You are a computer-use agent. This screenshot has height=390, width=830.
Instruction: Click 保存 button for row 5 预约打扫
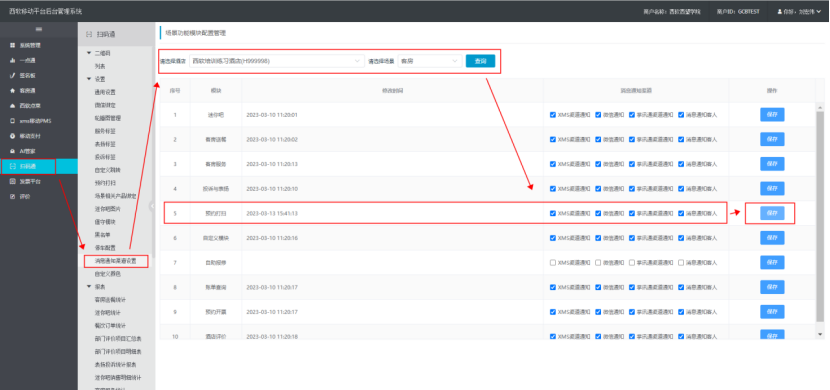[x=772, y=213]
